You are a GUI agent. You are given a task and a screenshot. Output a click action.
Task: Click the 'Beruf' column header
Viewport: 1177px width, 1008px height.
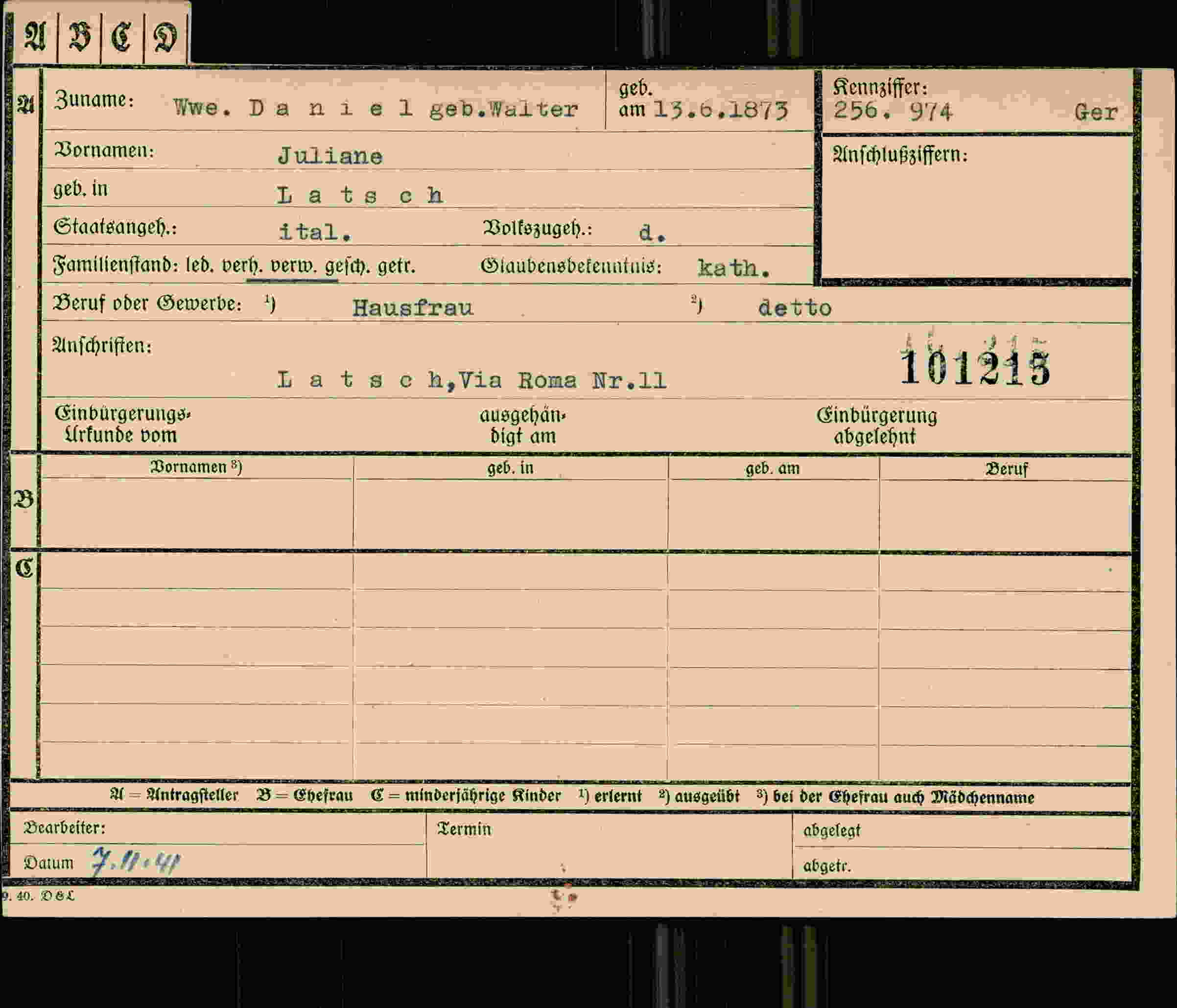pos(1006,469)
